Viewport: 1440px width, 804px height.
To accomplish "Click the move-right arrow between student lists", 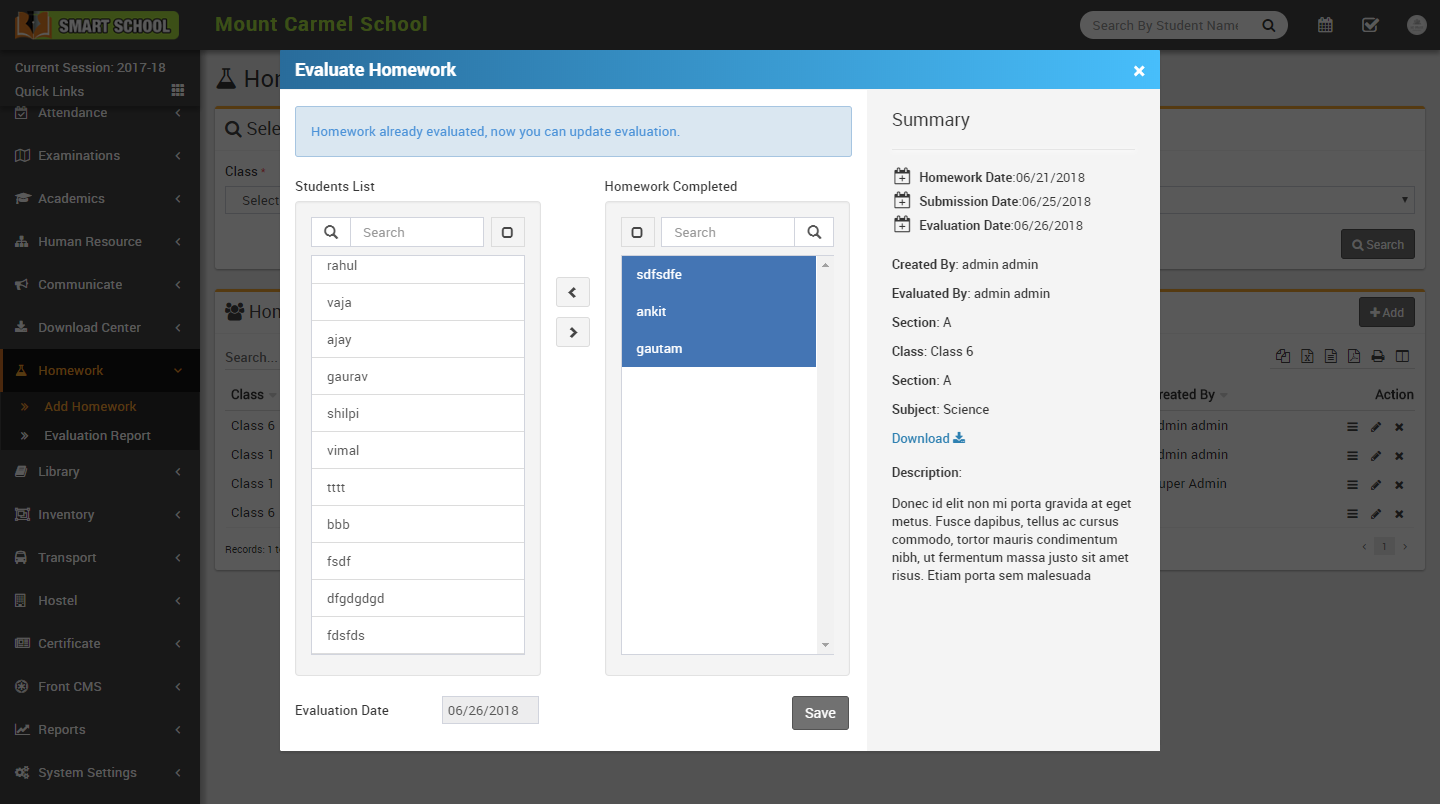I will pos(572,332).
